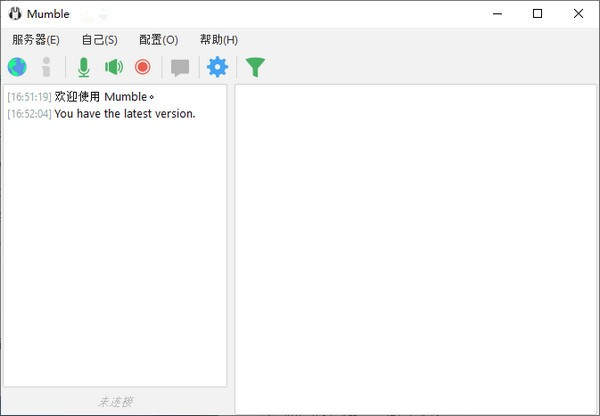Click the server information icon
The width and height of the screenshot is (600, 416).
click(x=46, y=67)
